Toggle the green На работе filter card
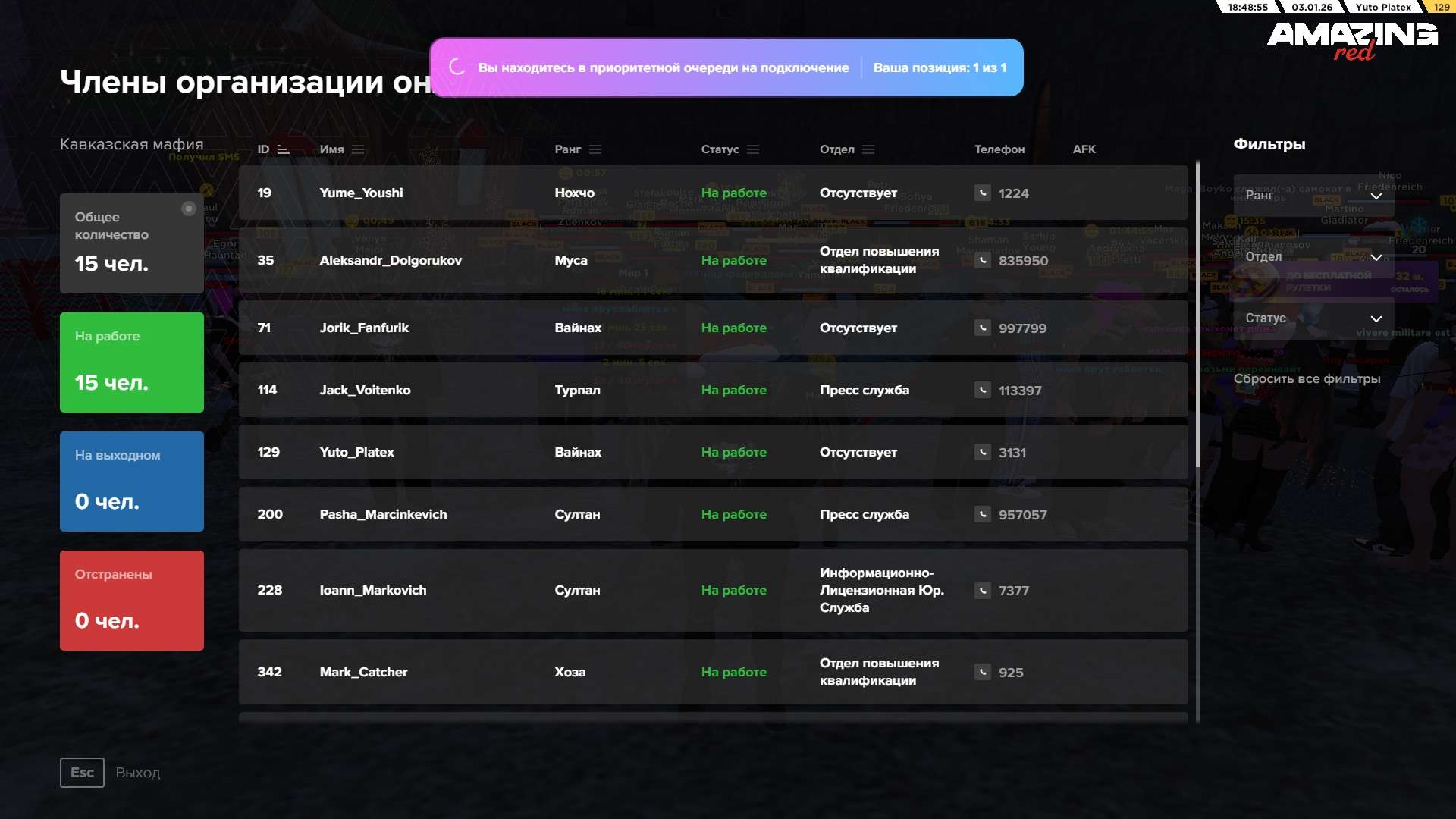Screen dimensions: 1456x819 (132, 362)
